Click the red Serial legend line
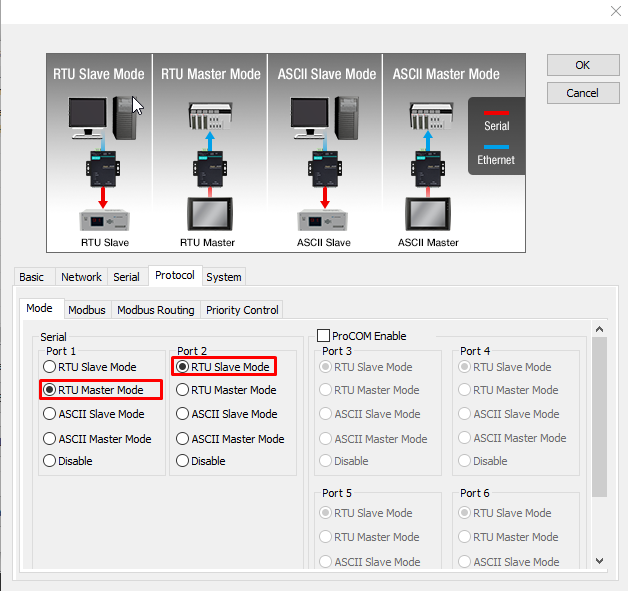 click(496, 113)
